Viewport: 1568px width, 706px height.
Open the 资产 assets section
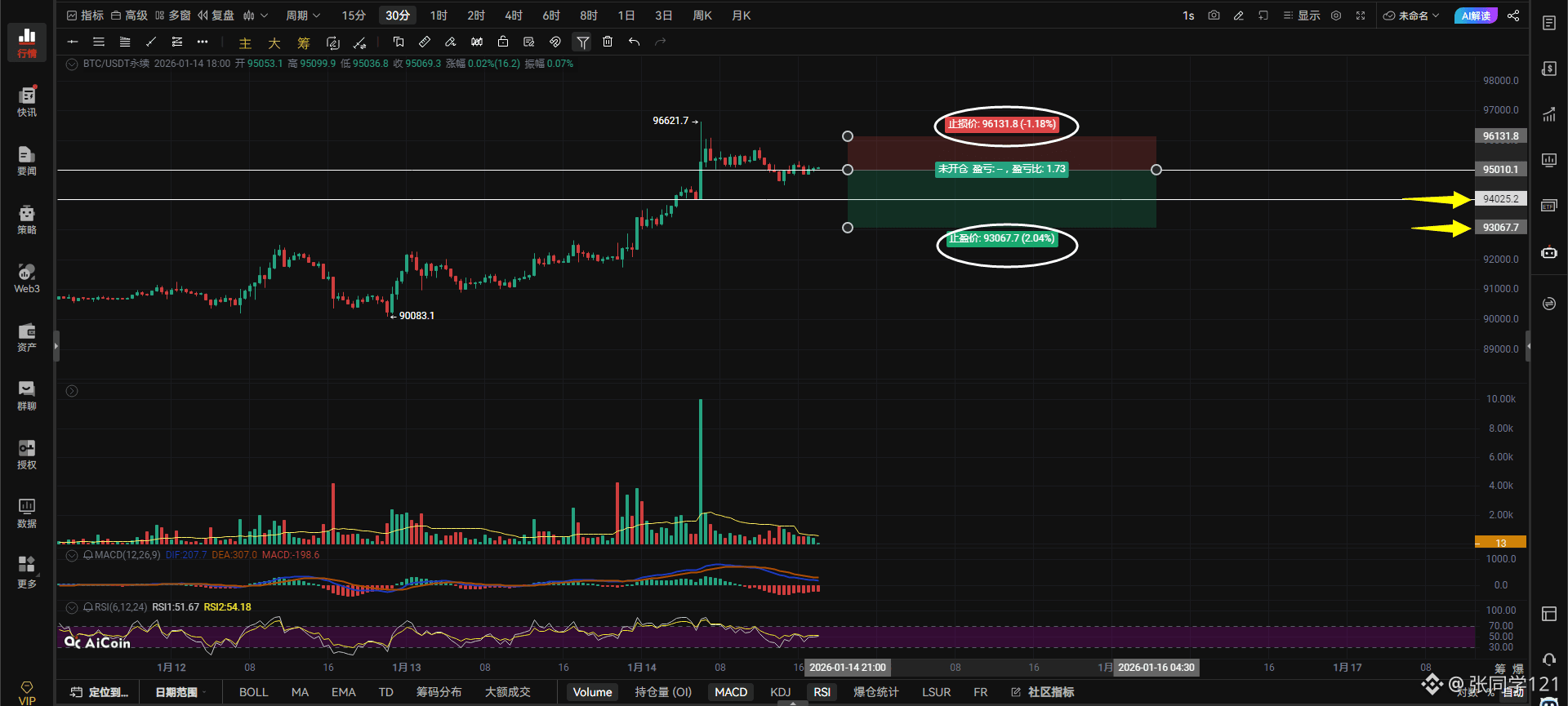[27, 336]
